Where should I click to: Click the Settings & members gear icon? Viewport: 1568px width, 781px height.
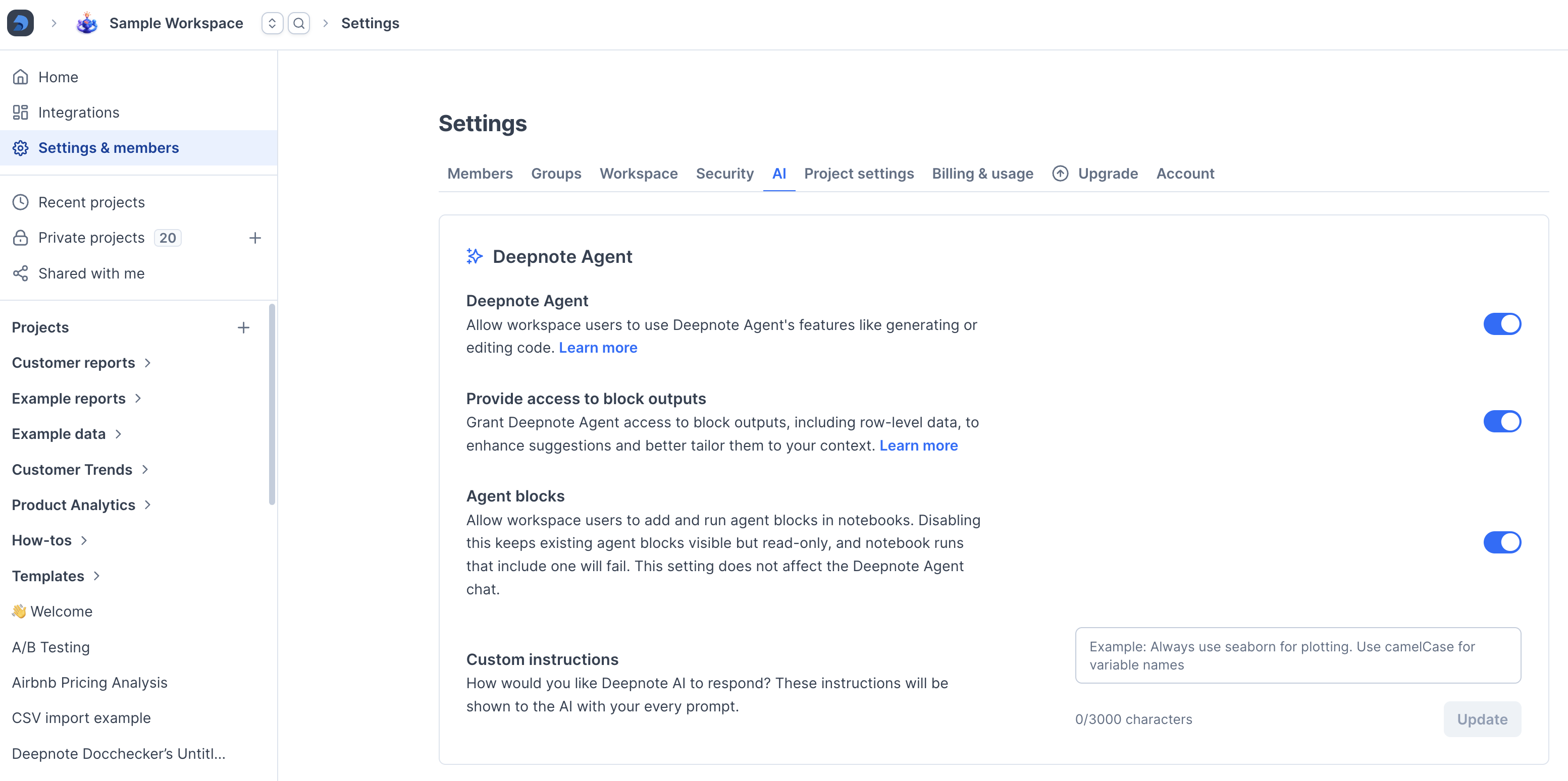coord(21,148)
